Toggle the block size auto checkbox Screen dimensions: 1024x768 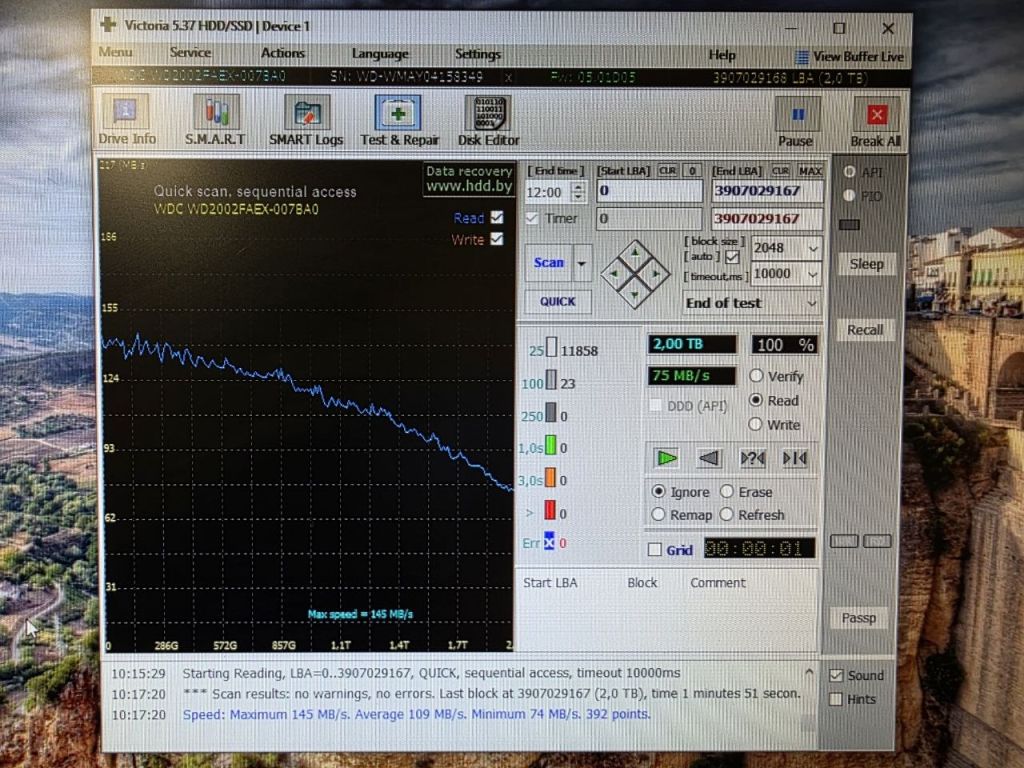pyautogui.click(x=732, y=257)
